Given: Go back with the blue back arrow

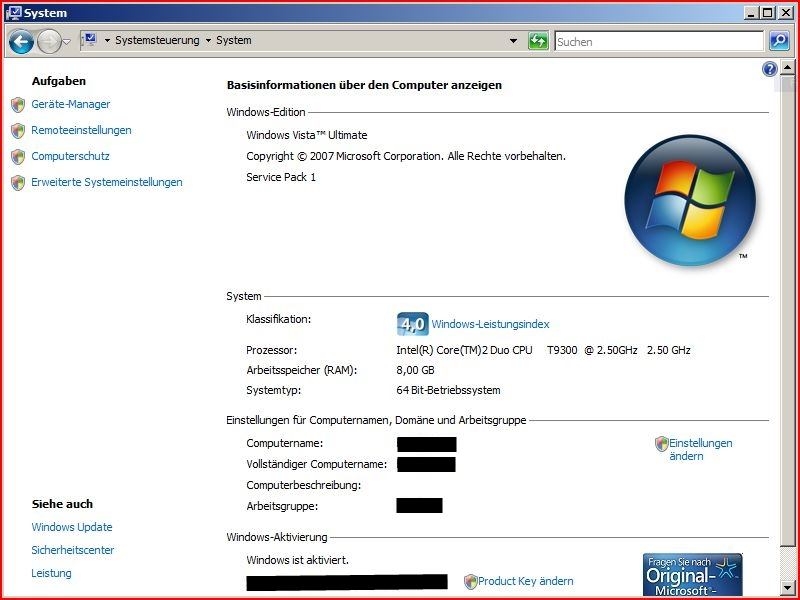Looking at the screenshot, I should pyautogui.click(x=21, y=41).
